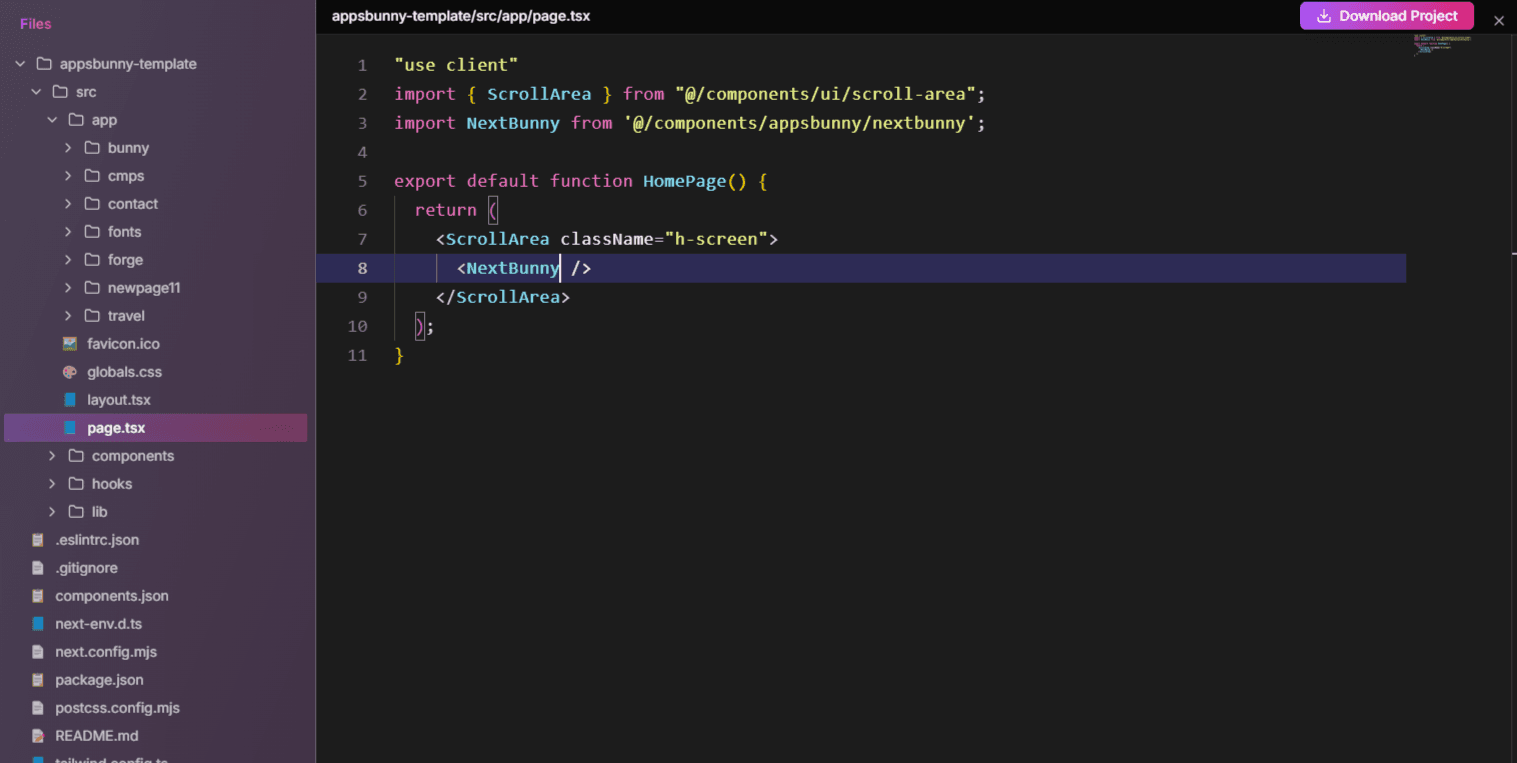Open next-env.d.ts file name
Image resolution: width=1517 pixels, height=763 pixels.
pyautogui.click(x=98, y=624)
